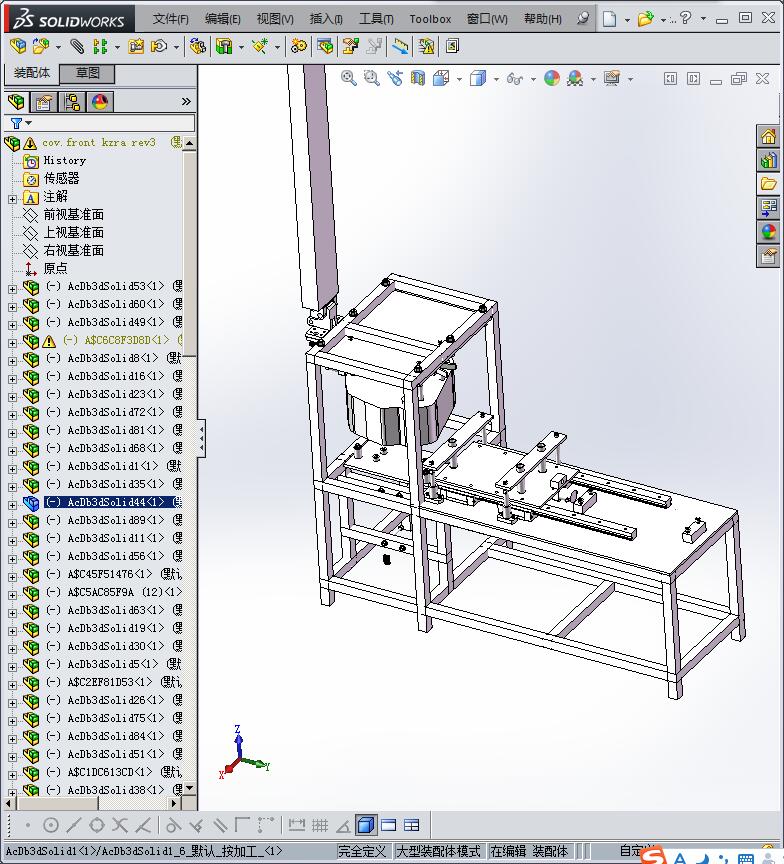
Task: Open Design Library icon in task pane
Action: [x=768, y=160]
